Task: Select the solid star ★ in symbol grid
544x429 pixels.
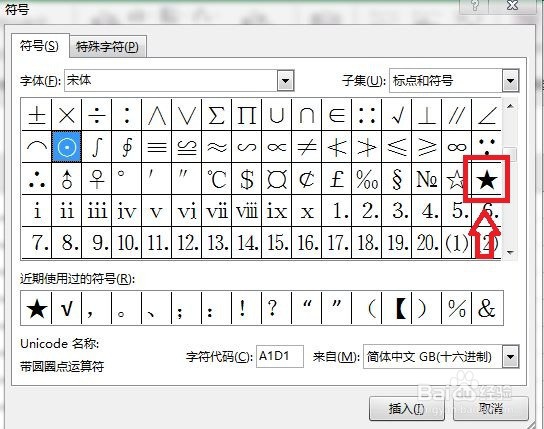Action: tap(486, 179)
